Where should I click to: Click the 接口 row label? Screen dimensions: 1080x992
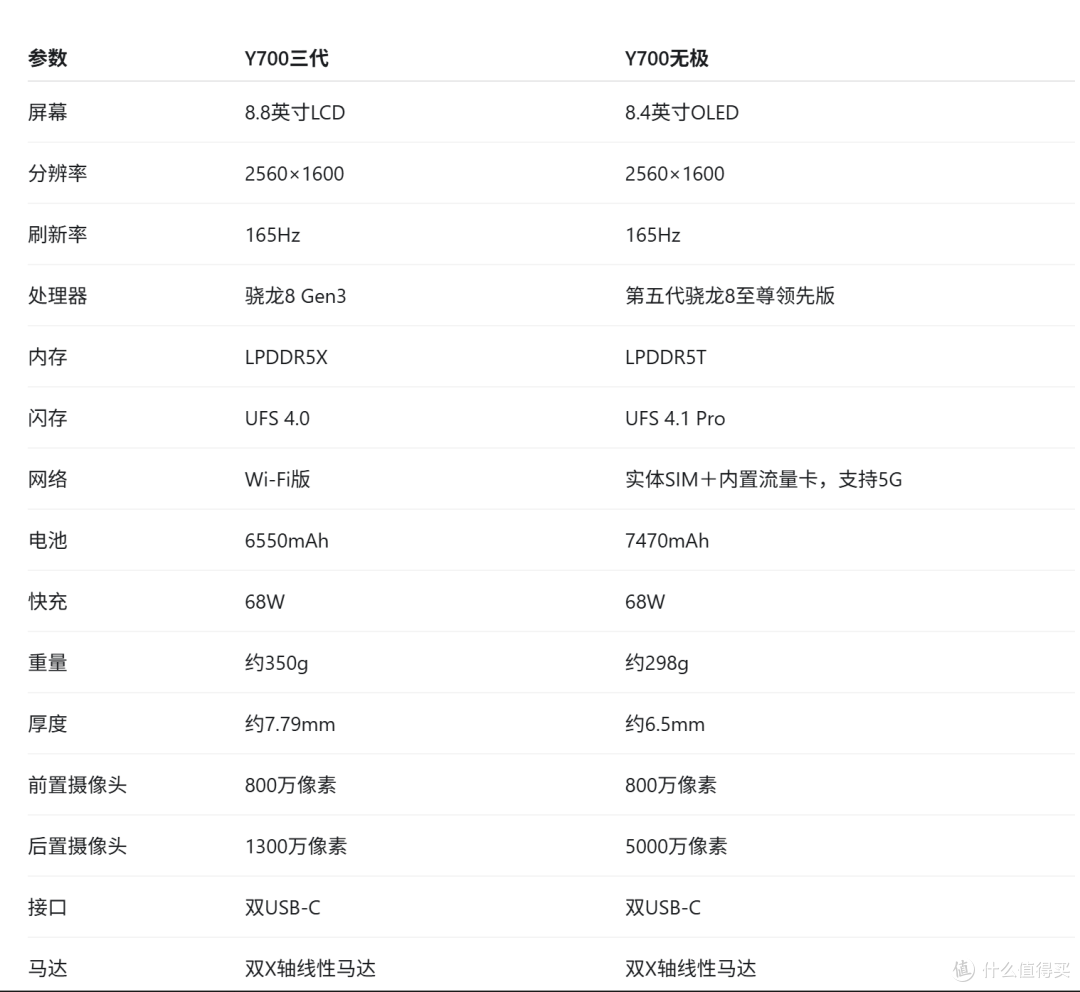48,908
